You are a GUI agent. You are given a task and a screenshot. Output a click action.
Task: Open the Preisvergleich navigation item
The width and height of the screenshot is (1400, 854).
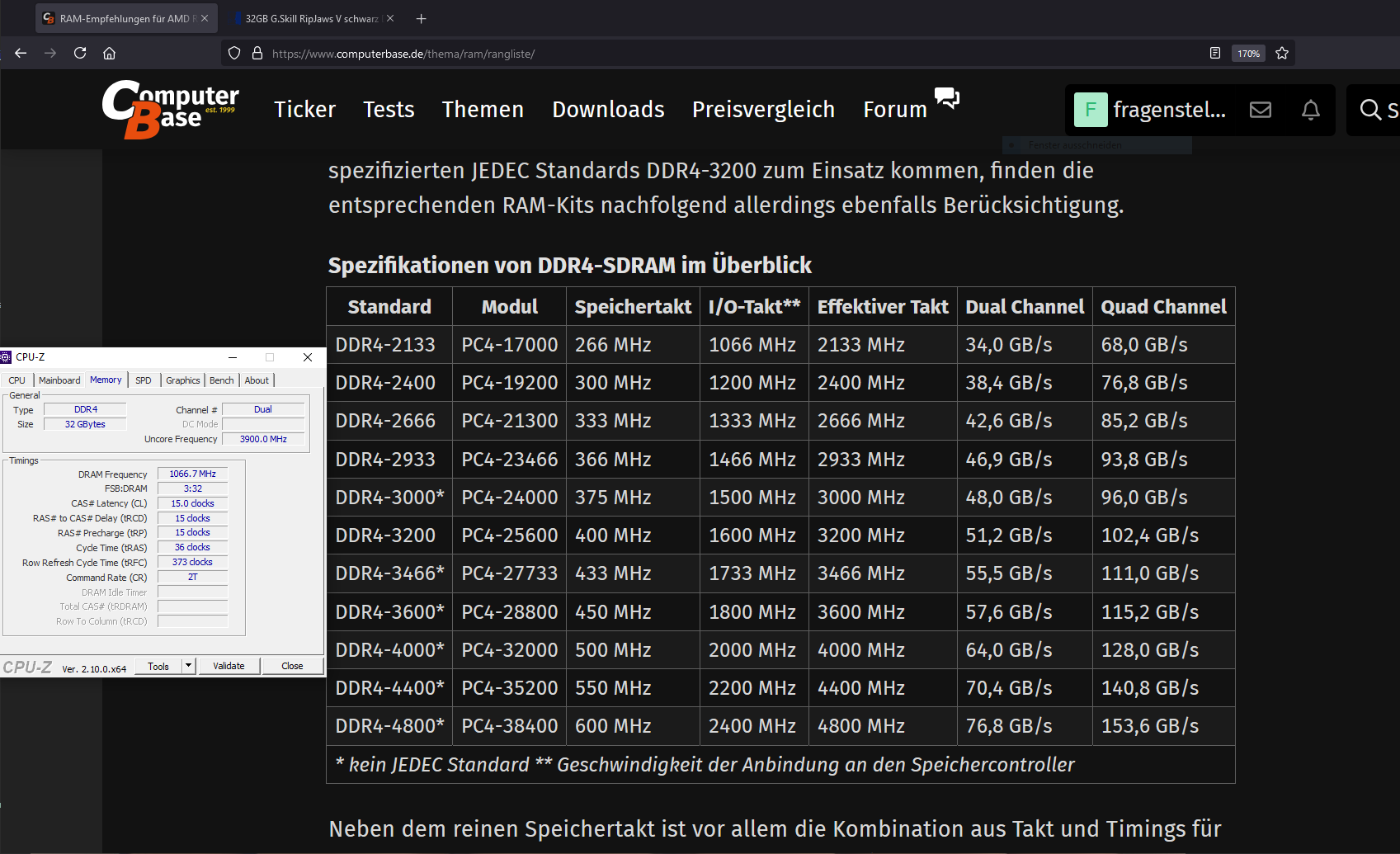763,109
